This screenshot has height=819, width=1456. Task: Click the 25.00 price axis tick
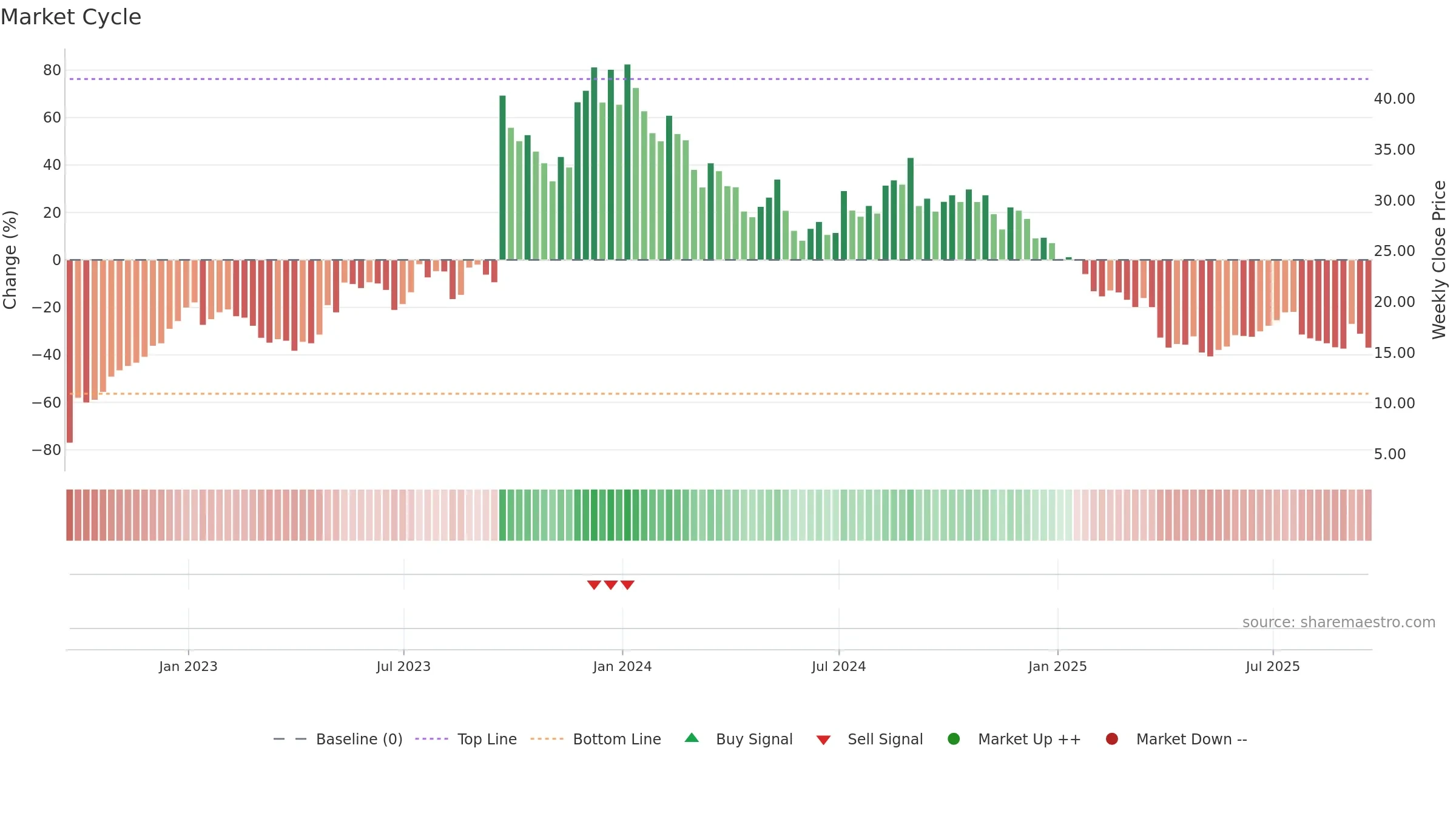pyautogui.click(x=1395, y=251)
